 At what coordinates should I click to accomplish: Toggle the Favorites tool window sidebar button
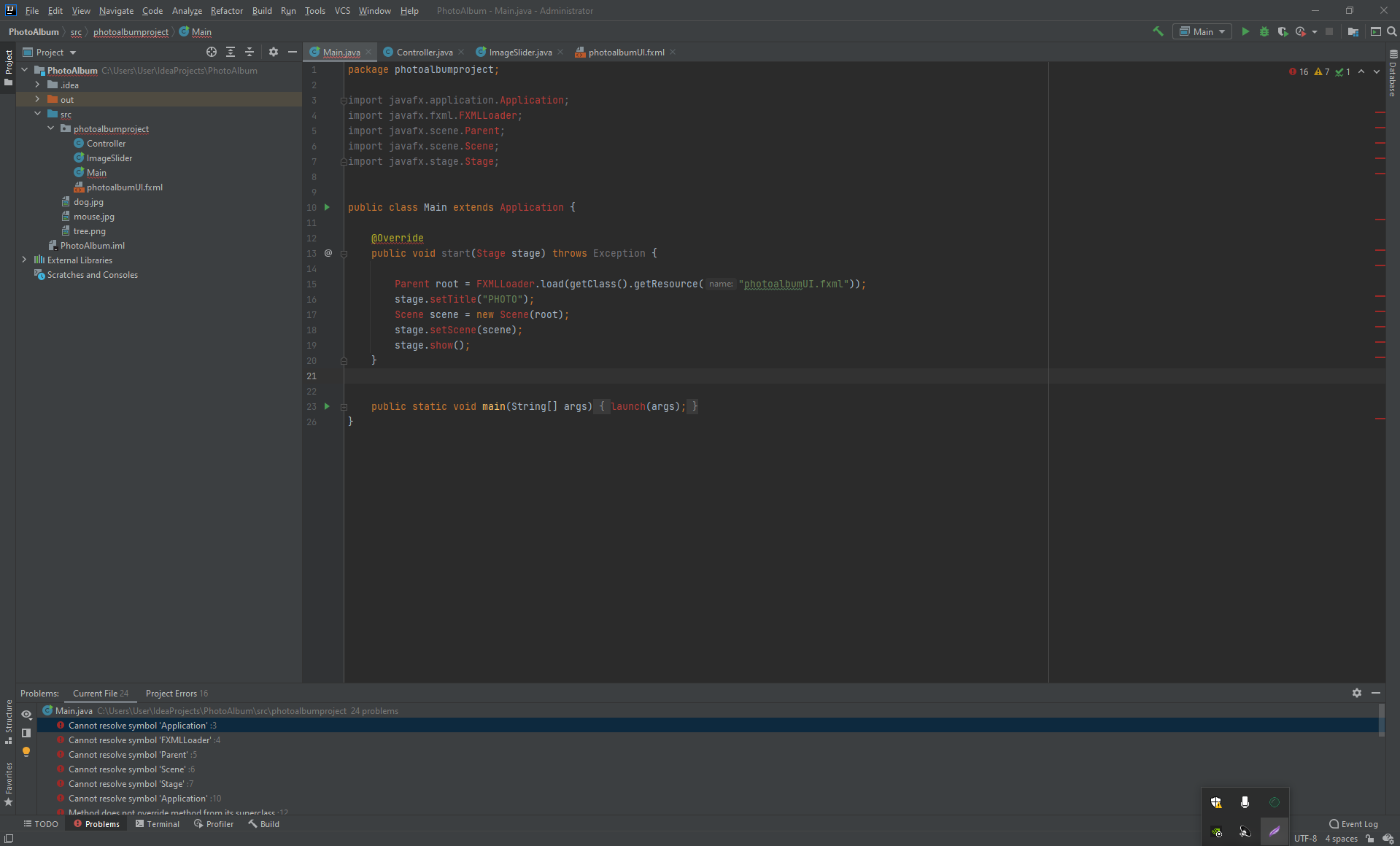[8, 783]
